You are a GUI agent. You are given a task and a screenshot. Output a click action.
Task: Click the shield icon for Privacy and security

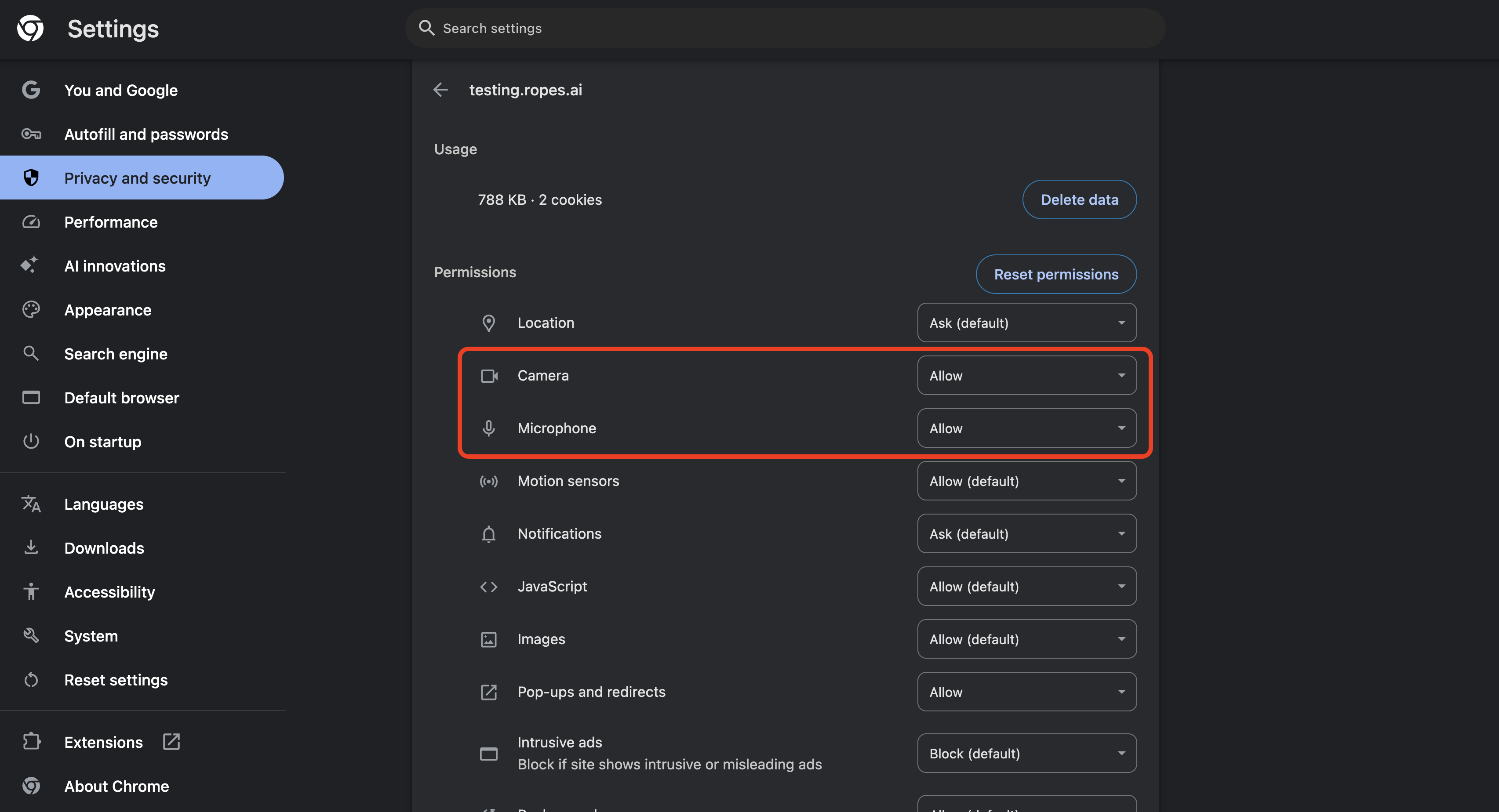31,178
